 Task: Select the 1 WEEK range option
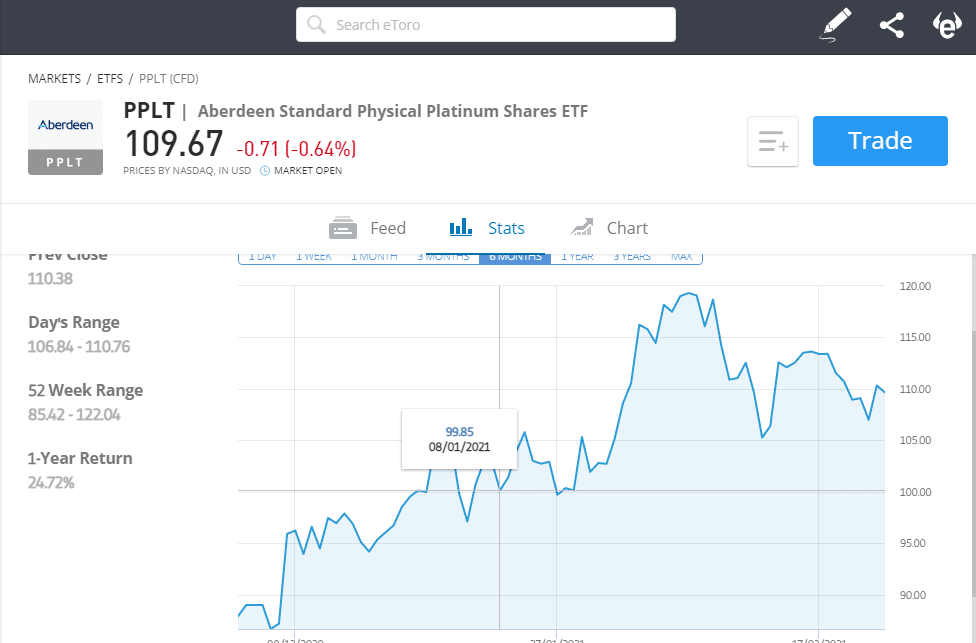tap(314, 257)
